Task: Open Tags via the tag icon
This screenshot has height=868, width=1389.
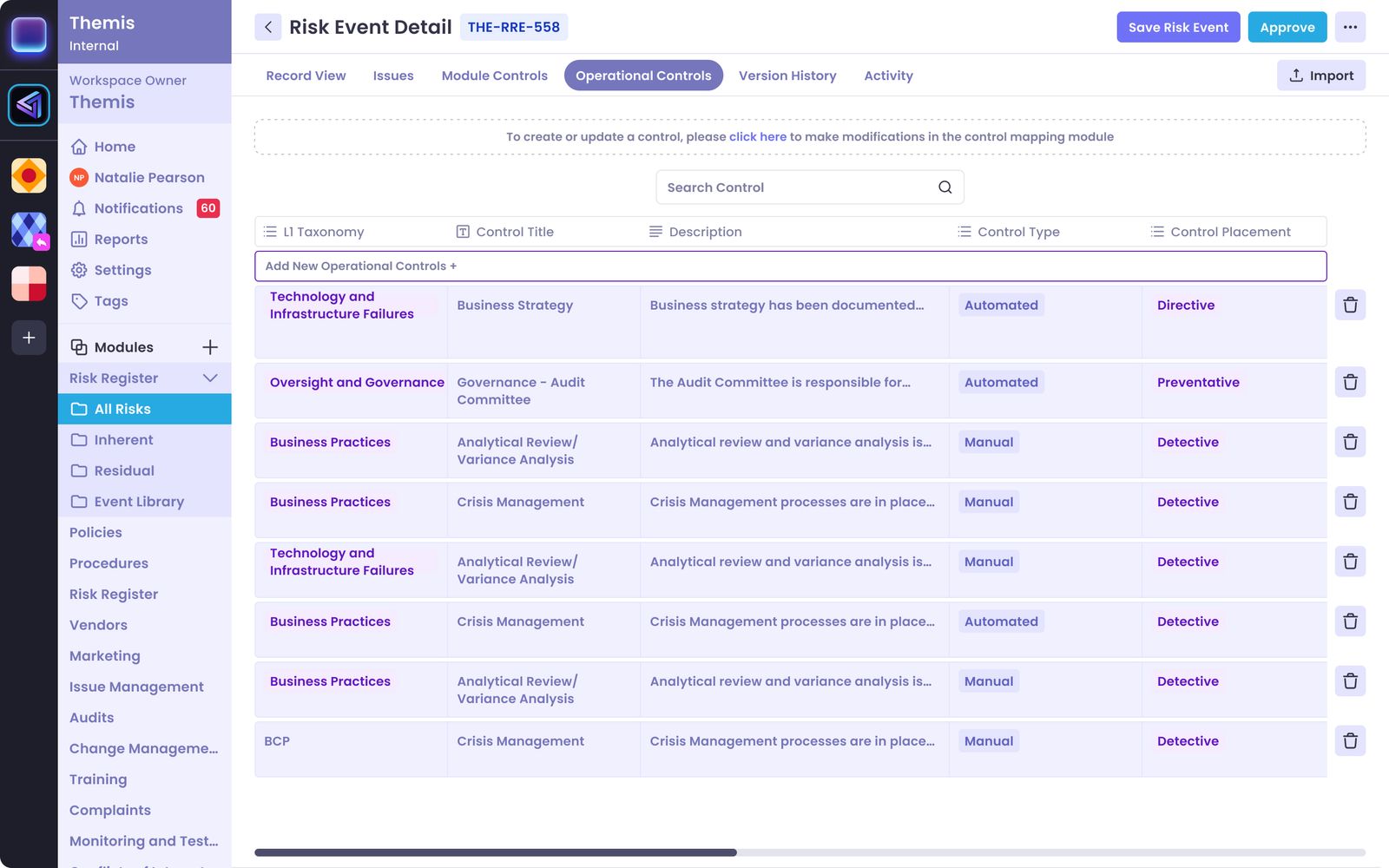Action: pos(78,301)
